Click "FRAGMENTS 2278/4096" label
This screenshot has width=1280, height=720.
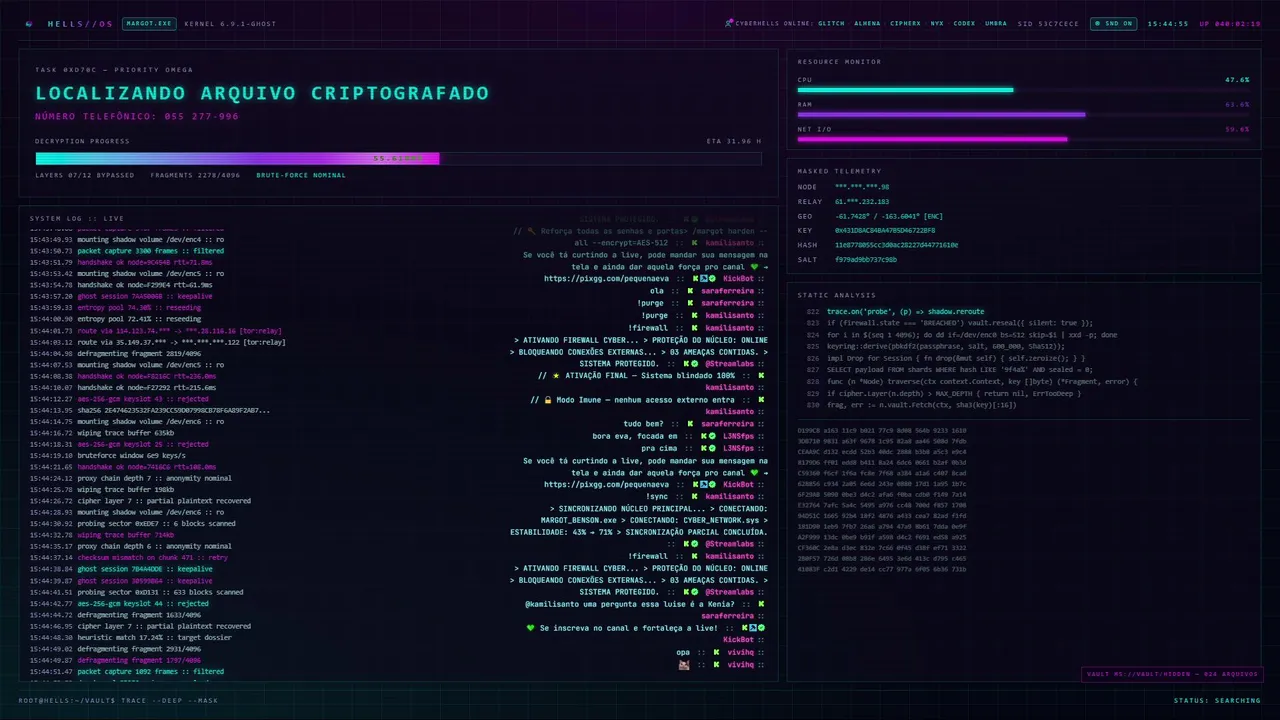coord(195,175)
